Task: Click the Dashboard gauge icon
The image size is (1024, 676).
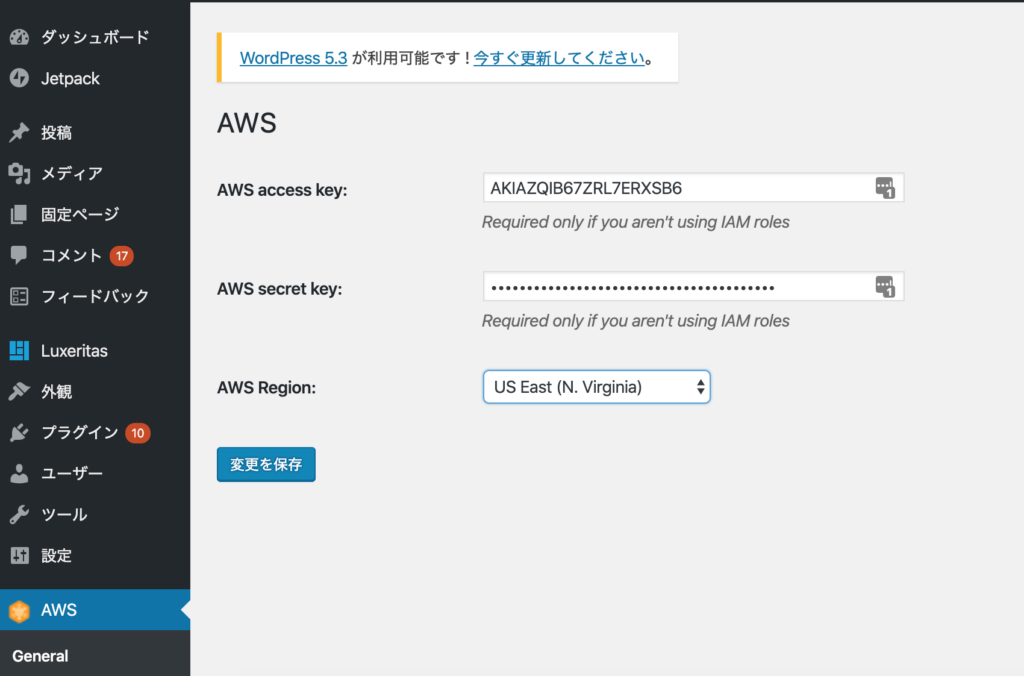Action: 19,37
